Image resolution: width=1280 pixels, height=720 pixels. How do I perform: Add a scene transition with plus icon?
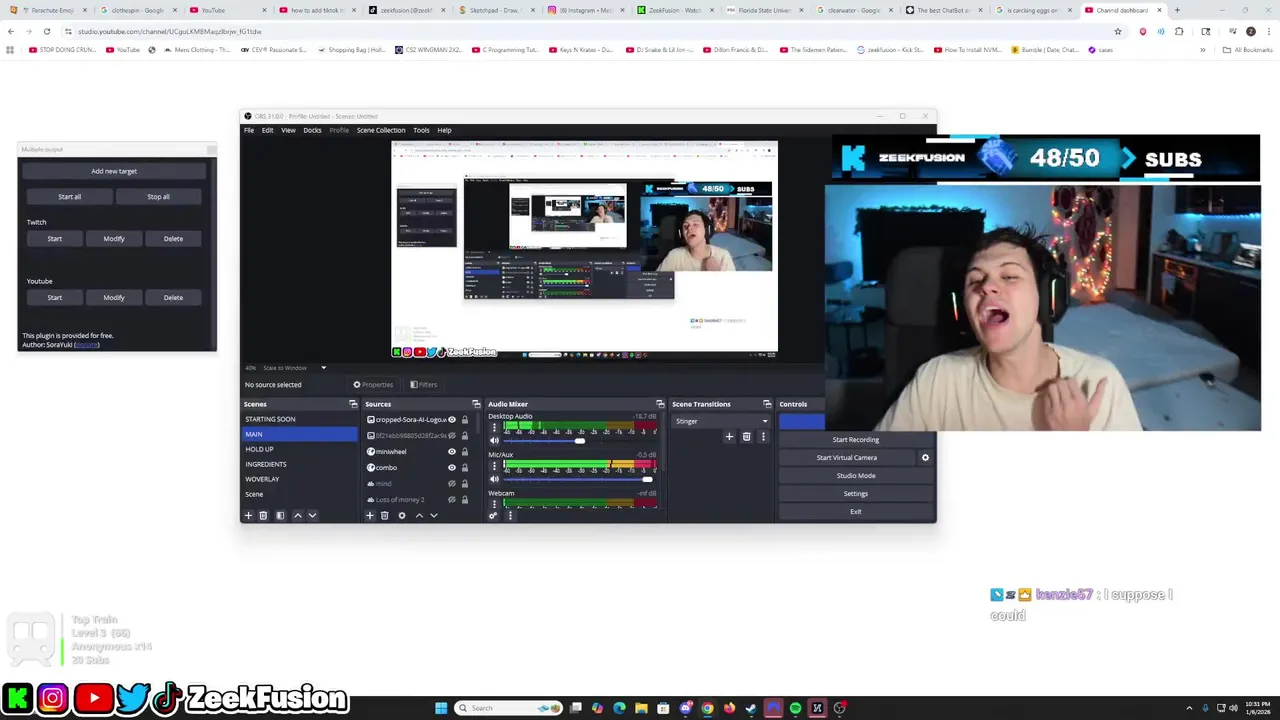click(729, 436)
